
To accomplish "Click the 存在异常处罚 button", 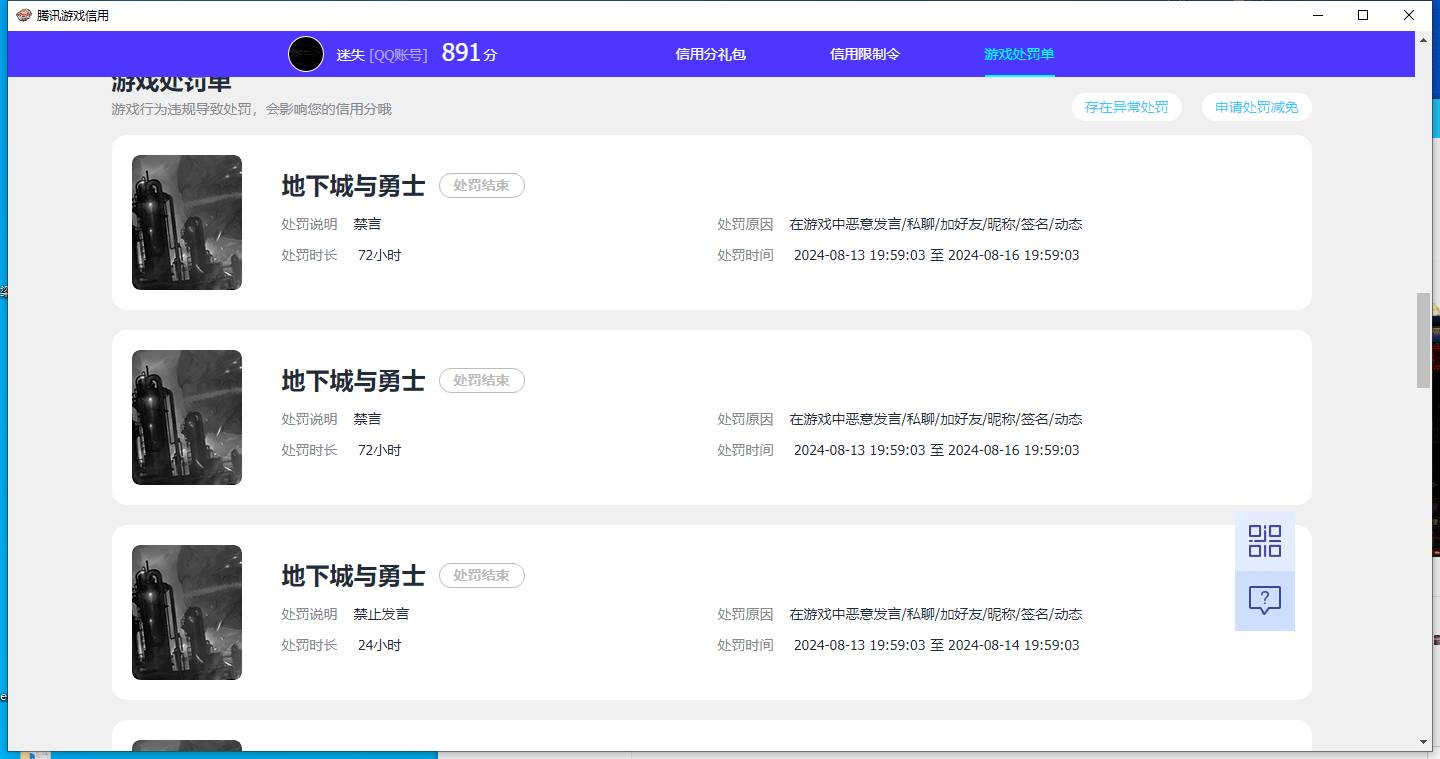I will point(1127,107).
